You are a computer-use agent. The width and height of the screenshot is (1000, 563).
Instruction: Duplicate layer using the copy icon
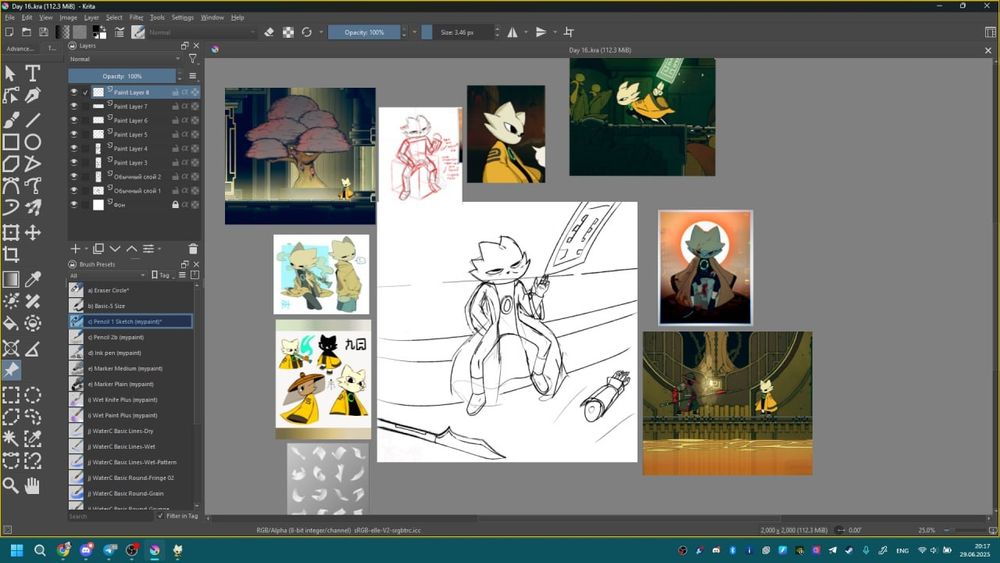pyautogui.click(x=98, y=249)
